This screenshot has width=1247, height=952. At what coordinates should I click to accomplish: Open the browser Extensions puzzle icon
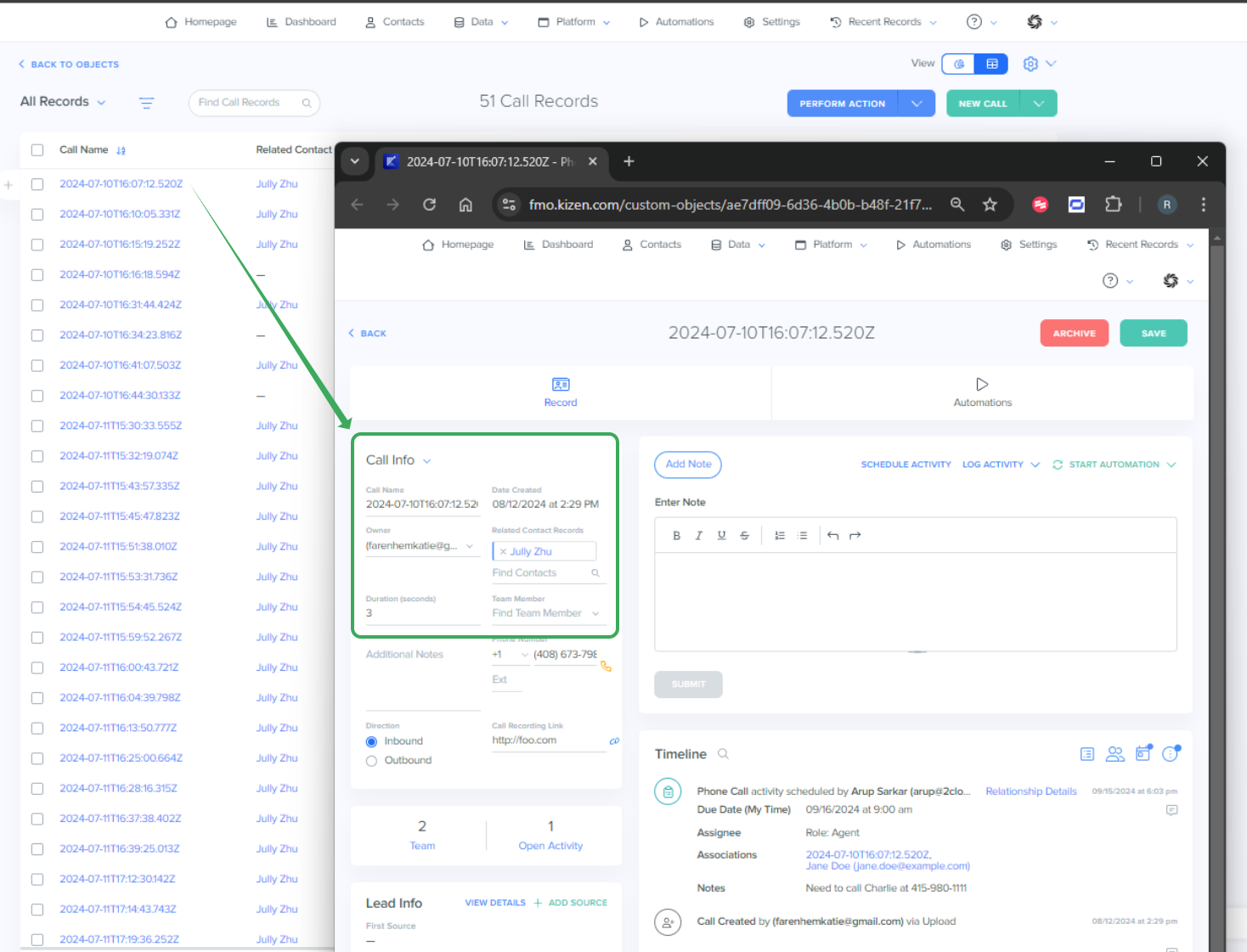coord(1113,205)
